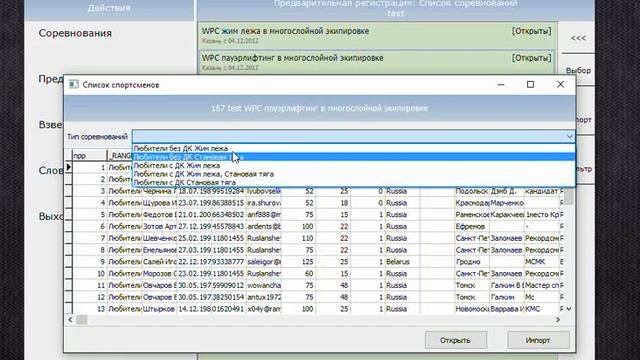Click vertical scrollbar down arrow in table

569,309
